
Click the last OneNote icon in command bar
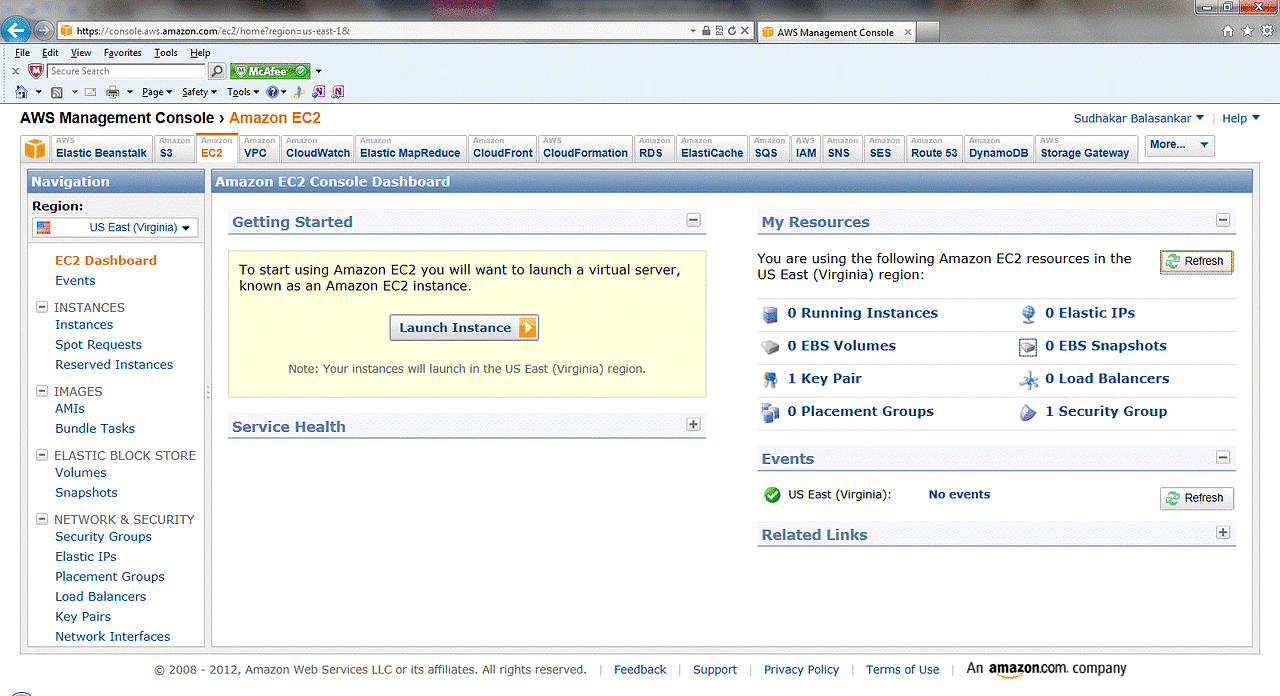(338, 92)
